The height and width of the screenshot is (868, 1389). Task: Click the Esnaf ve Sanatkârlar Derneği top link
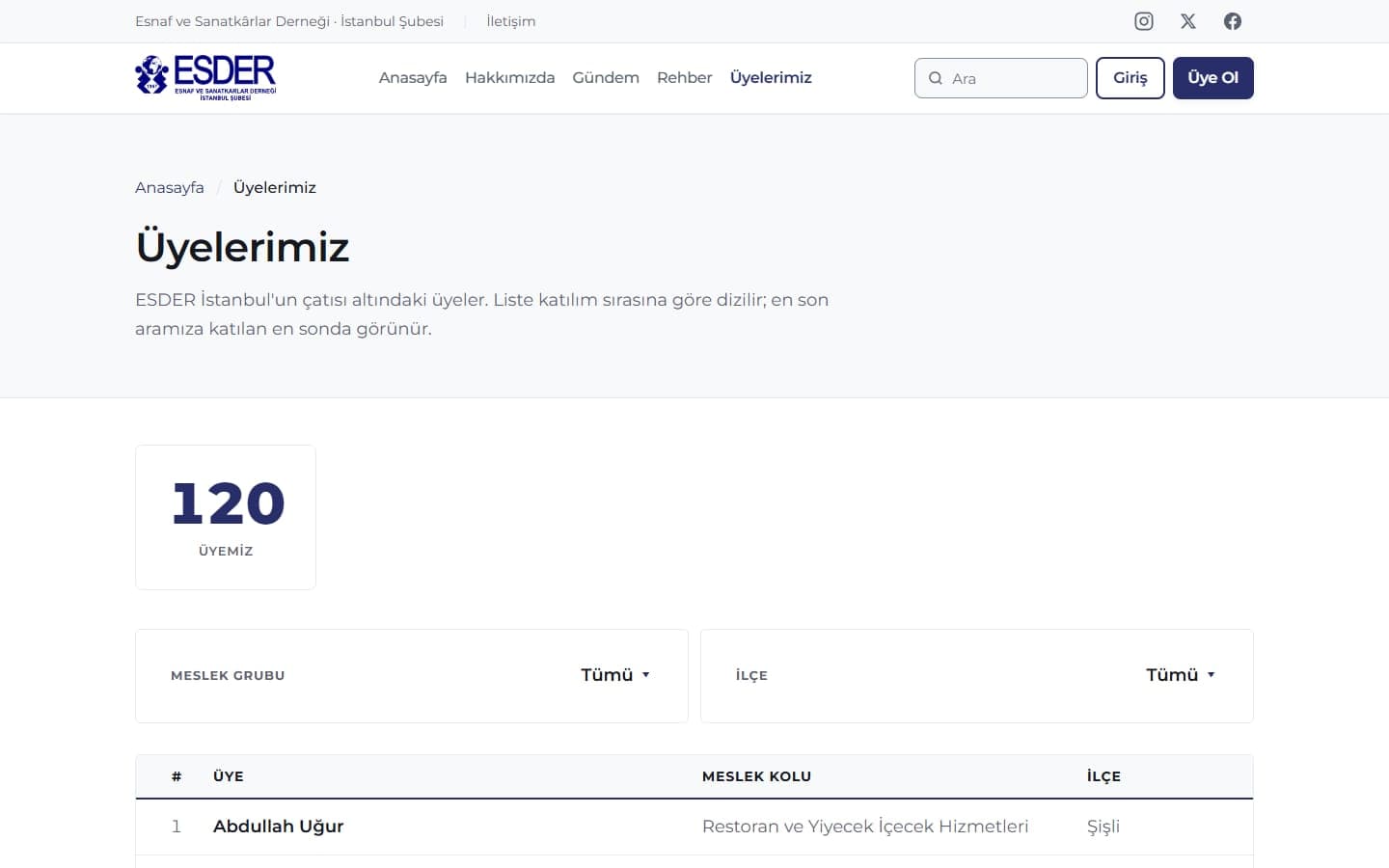tap(289, 21)
